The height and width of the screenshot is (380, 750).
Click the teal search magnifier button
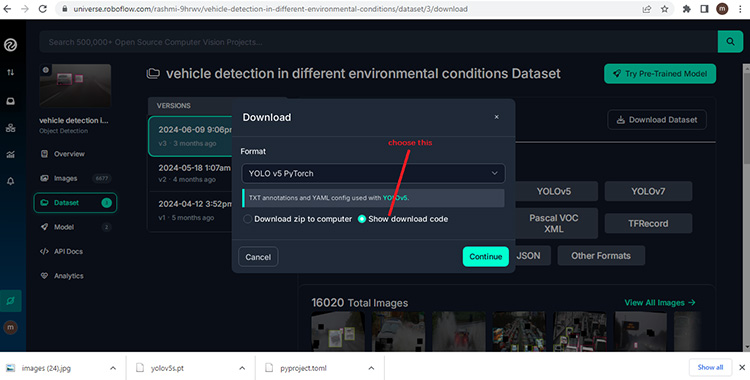click(730, 42)
